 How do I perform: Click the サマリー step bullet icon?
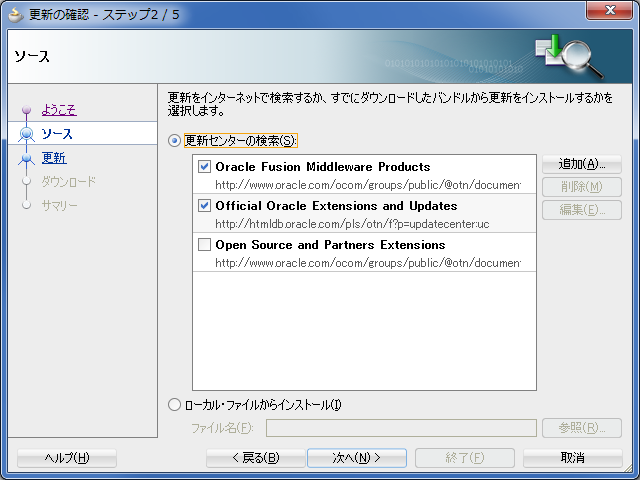pos(27,204)
